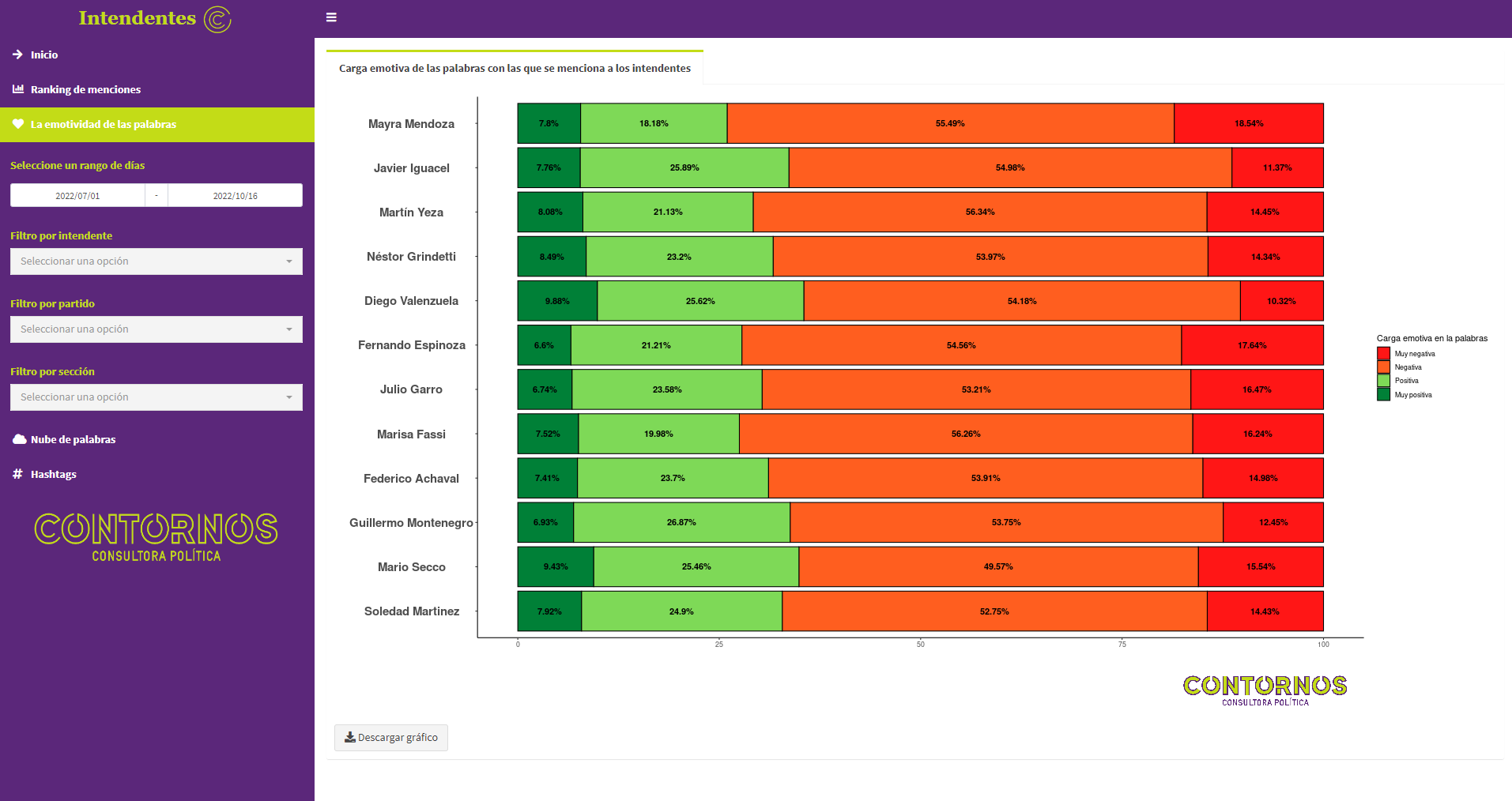Screen dimensions: 1512x801
Task: Click the Inicio arrow icon
Action: [x=17, y=55]
